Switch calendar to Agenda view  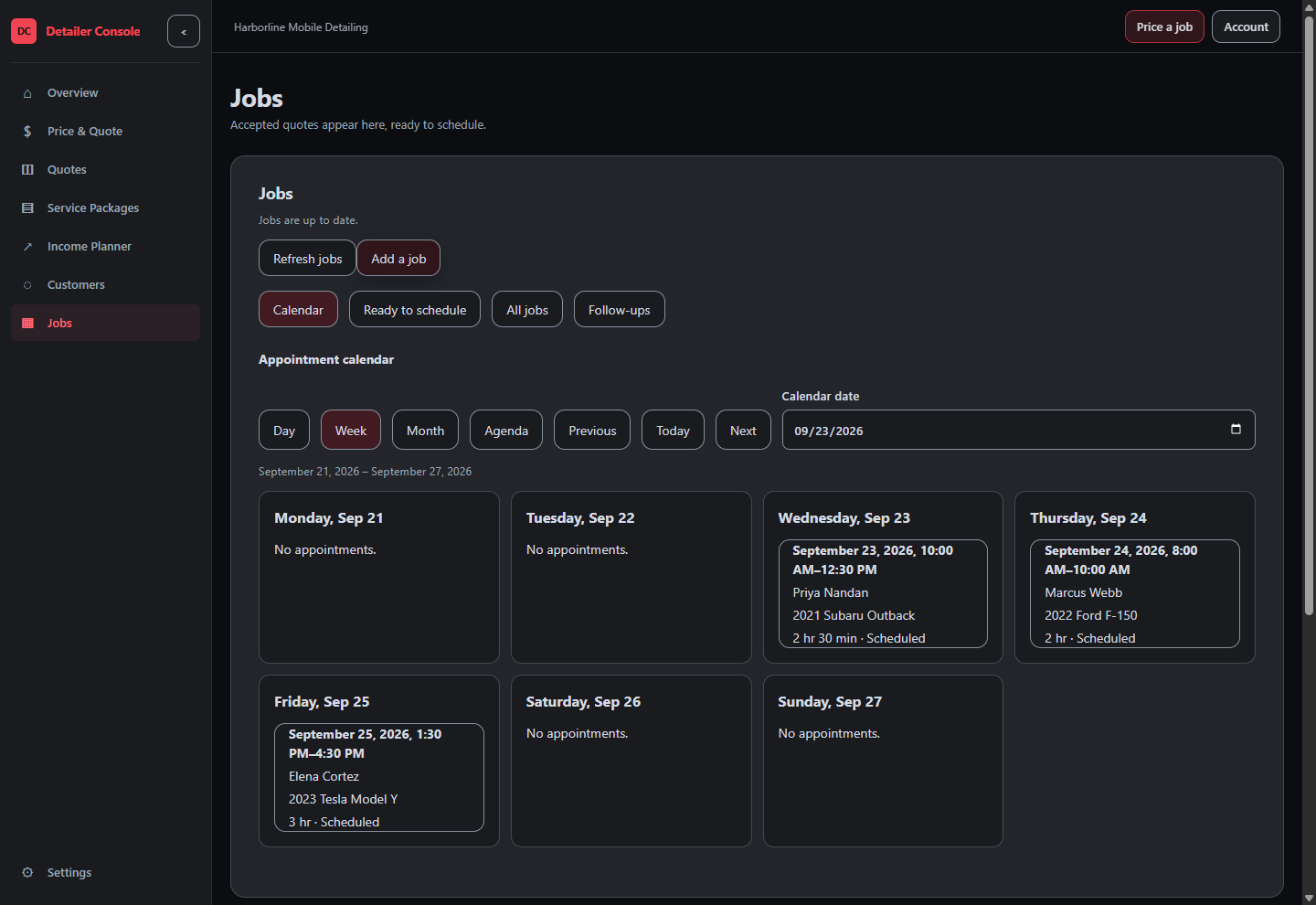pos(506,430)
